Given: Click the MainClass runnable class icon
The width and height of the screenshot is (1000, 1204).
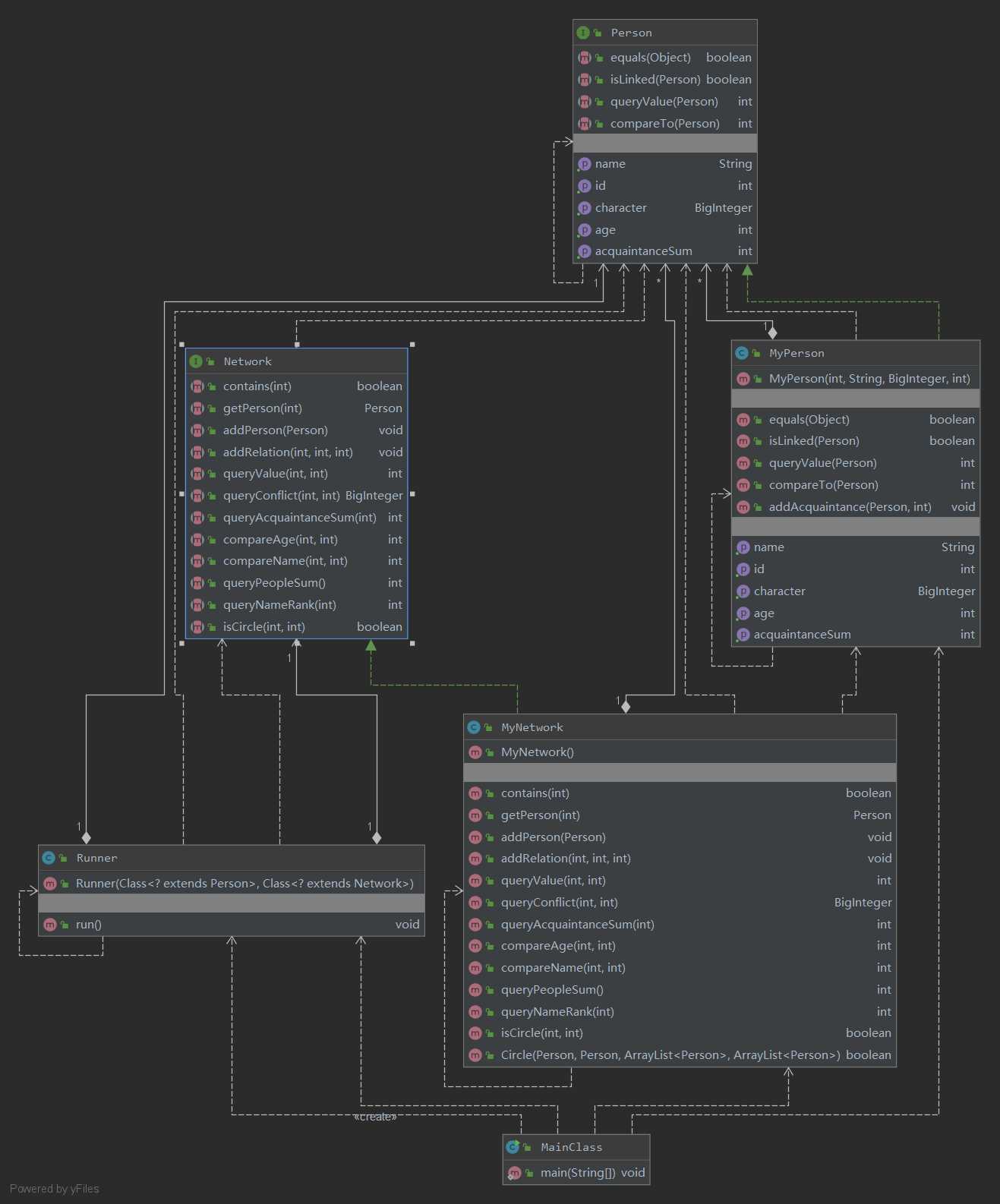Looking at the screenshot, I should click(513, 1147).
